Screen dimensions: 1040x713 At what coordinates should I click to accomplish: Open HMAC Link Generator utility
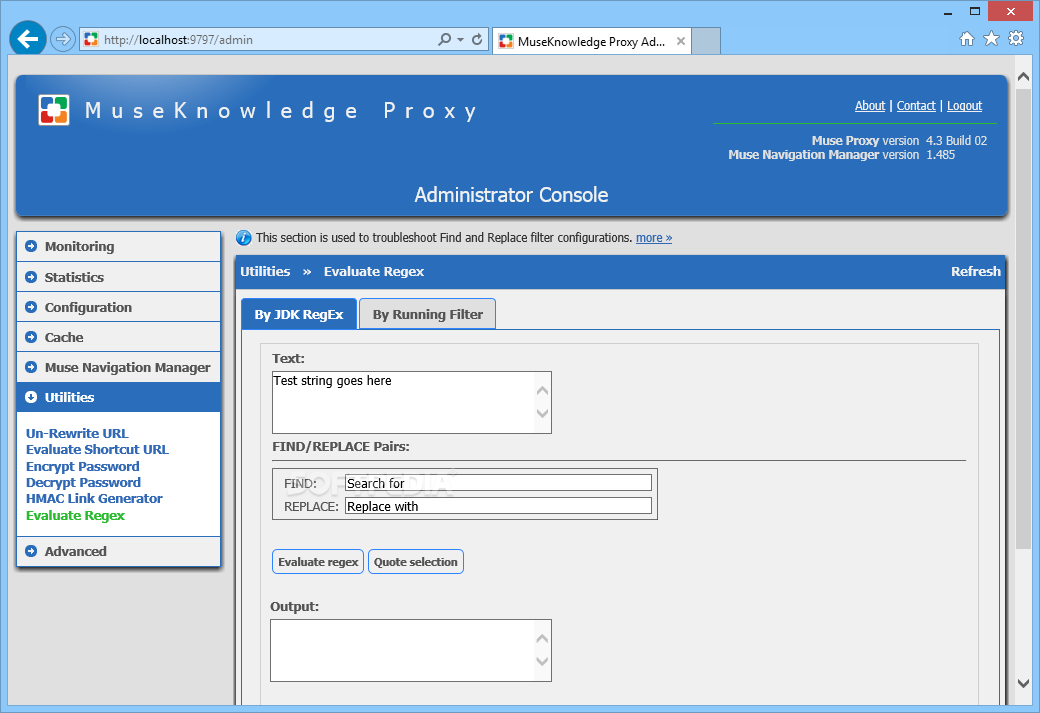(x=94, y=498)
